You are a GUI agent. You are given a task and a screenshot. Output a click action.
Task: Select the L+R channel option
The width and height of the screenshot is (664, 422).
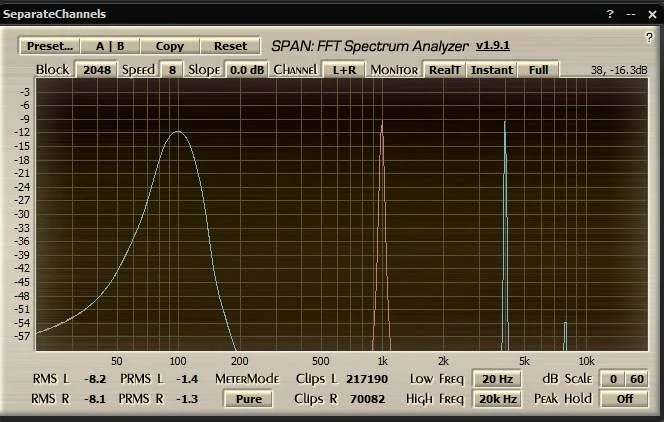tap(343, 70)
